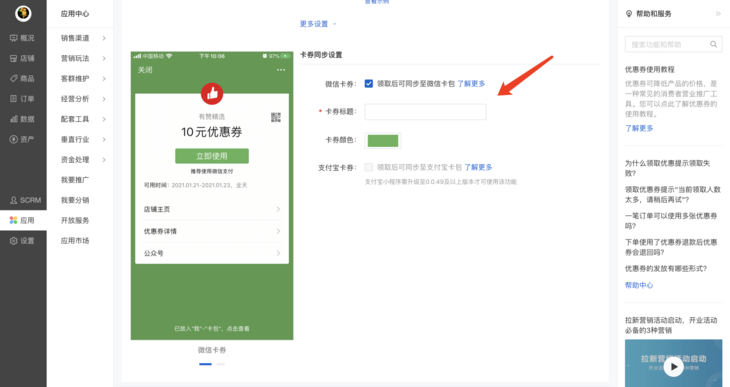Click the 帮助和服务 location pin icon
Image resolution: width=730 pixels, height=387 pixels.
point(629,14)
